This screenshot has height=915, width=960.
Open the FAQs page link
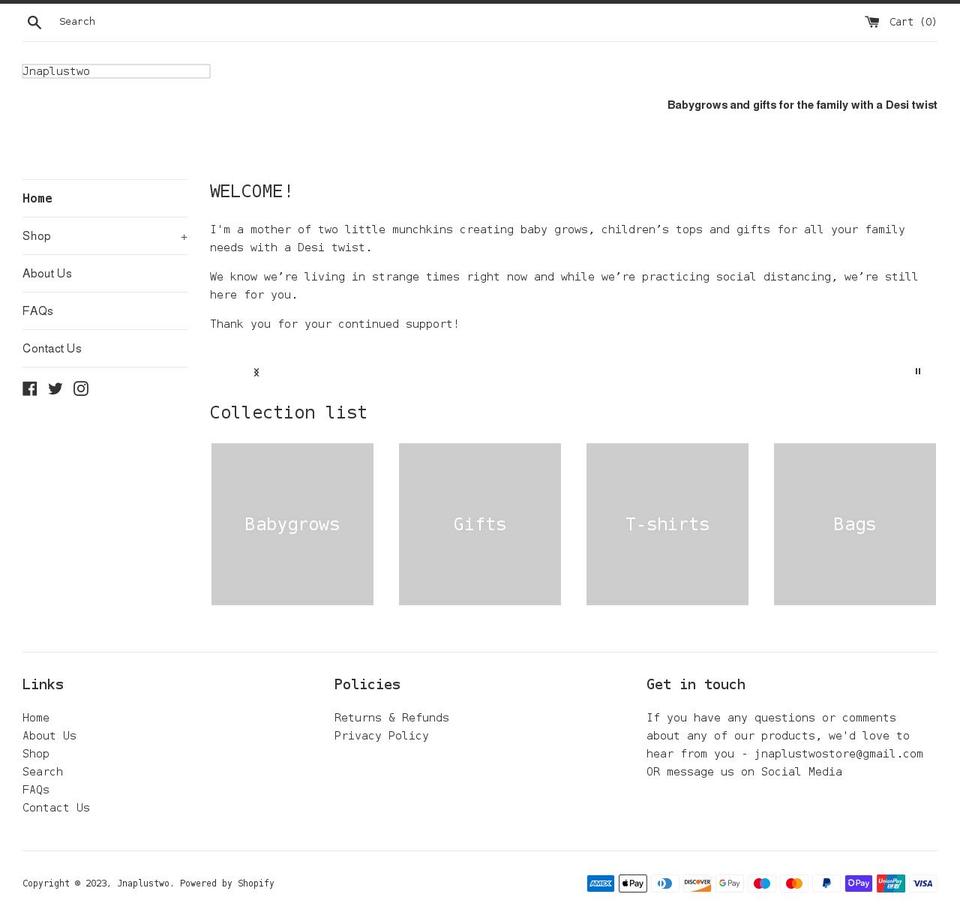pyautogui.click(x=38, y=311)
